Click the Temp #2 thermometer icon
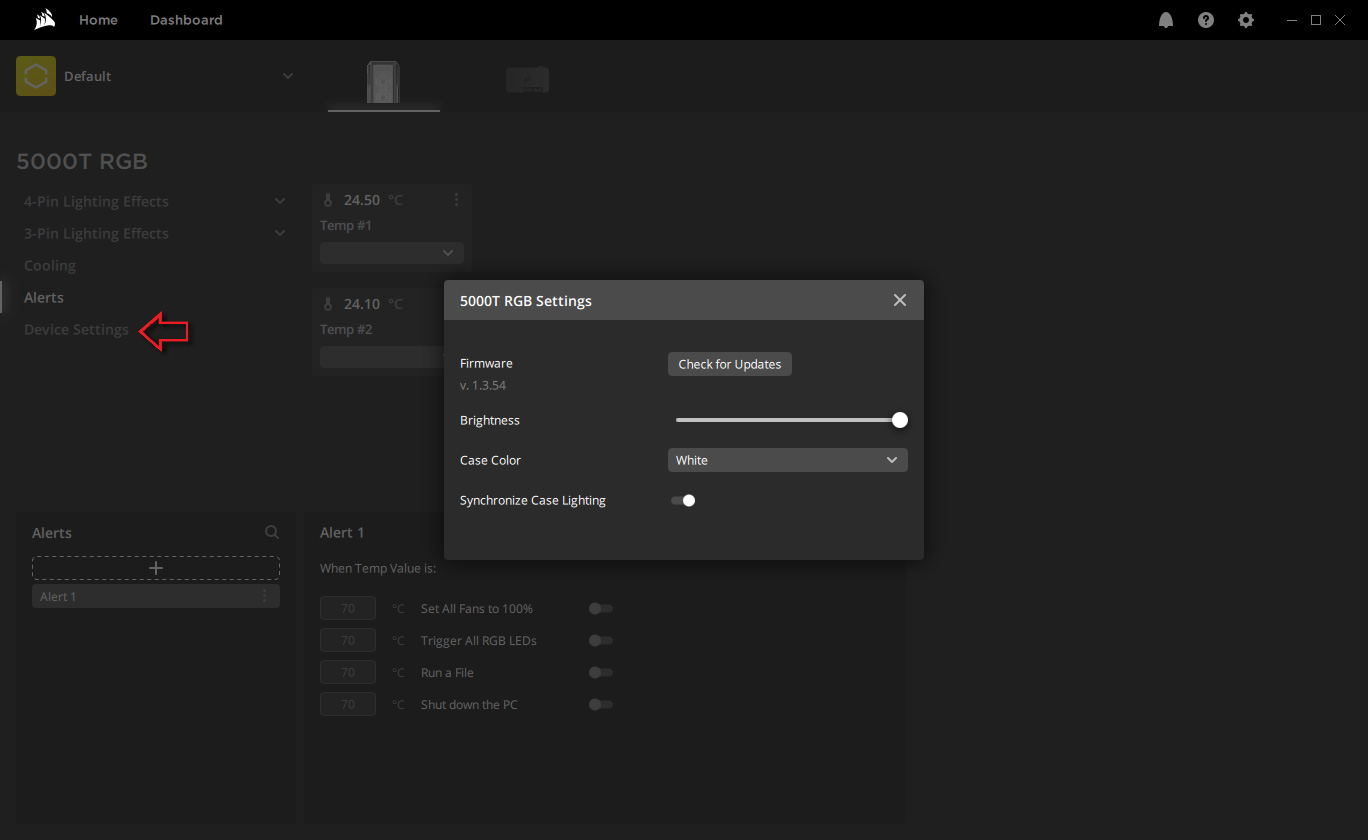 pyautogui.click(x=328, y=304)
